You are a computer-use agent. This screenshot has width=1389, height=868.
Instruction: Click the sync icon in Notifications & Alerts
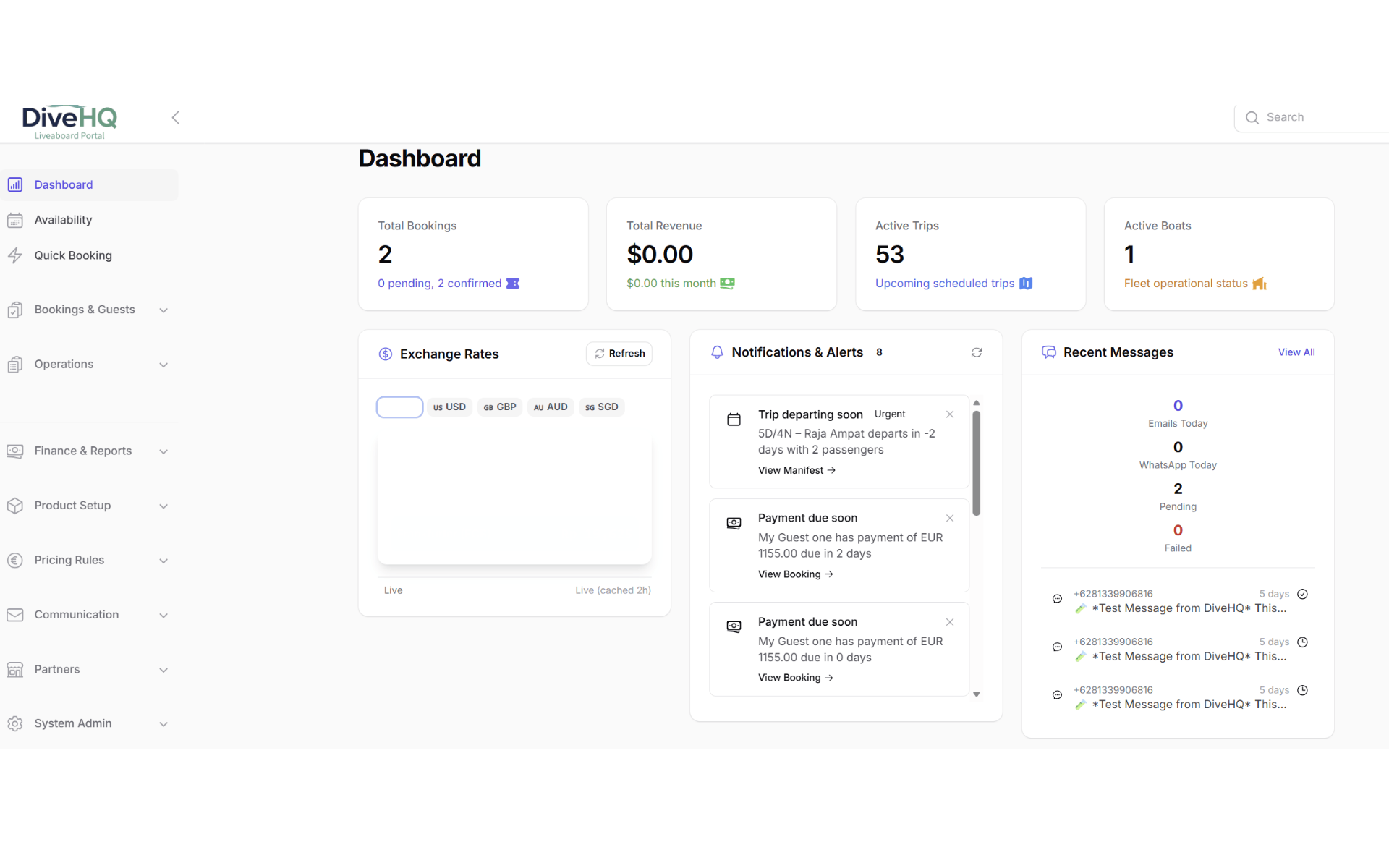tap(977, 352)
